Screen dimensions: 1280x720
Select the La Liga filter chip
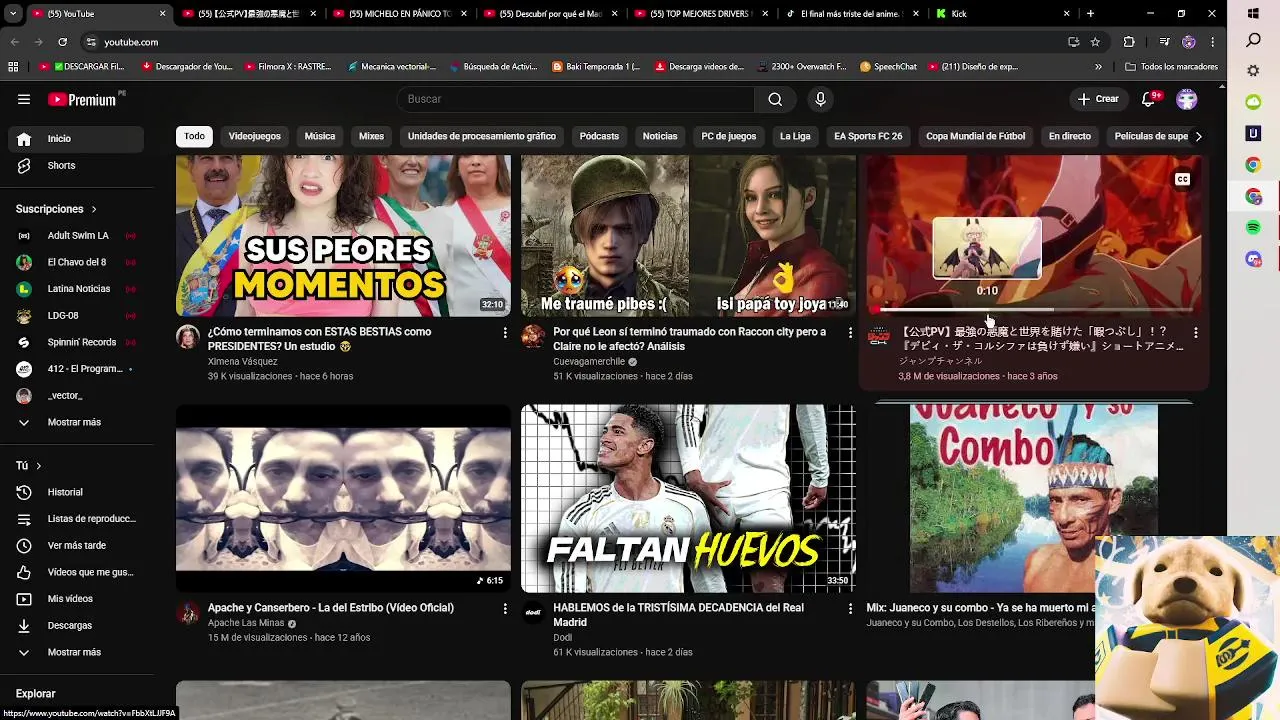pyautogui.click(x=795, y=136)
